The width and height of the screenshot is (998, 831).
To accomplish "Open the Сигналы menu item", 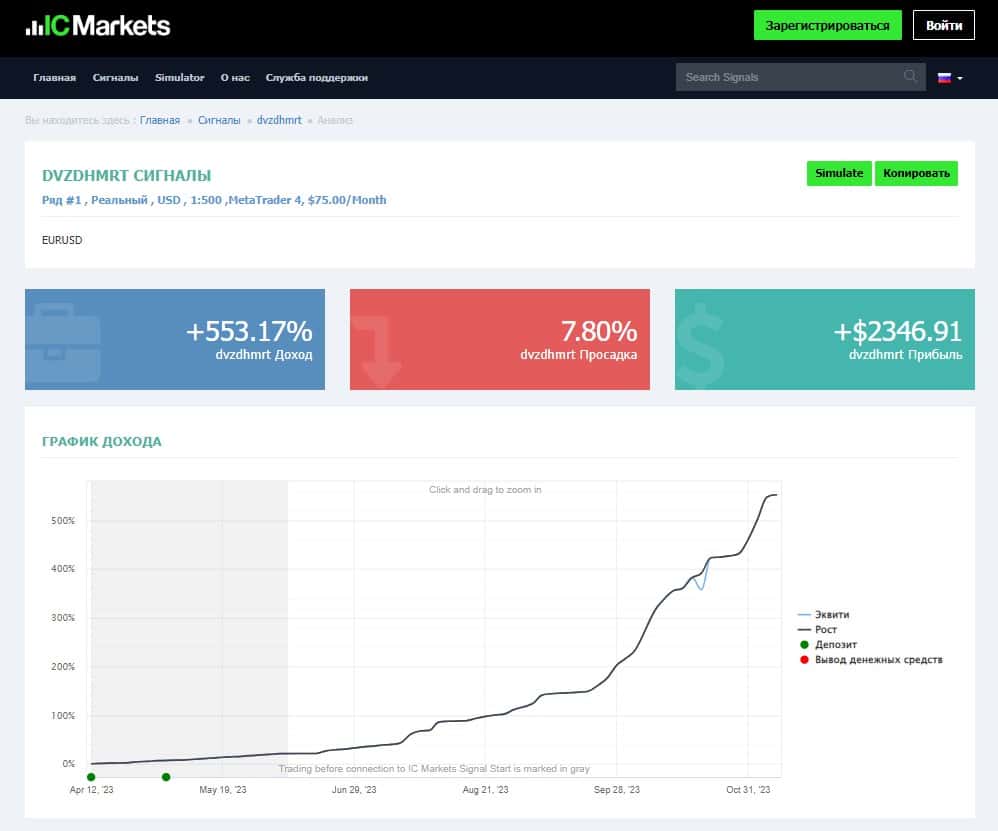I will click(115, 78).
